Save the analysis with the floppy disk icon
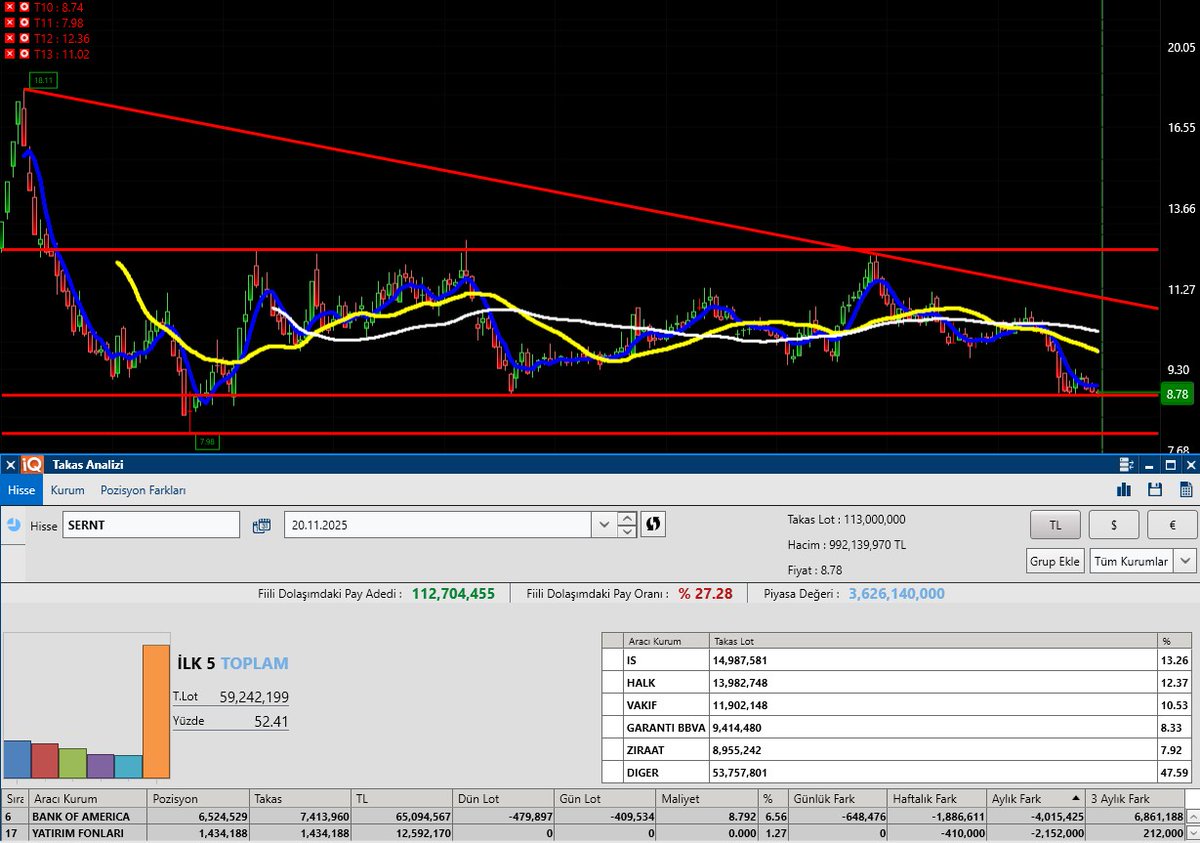Screen dimensions: 1200x843 tap(1155, 490)
